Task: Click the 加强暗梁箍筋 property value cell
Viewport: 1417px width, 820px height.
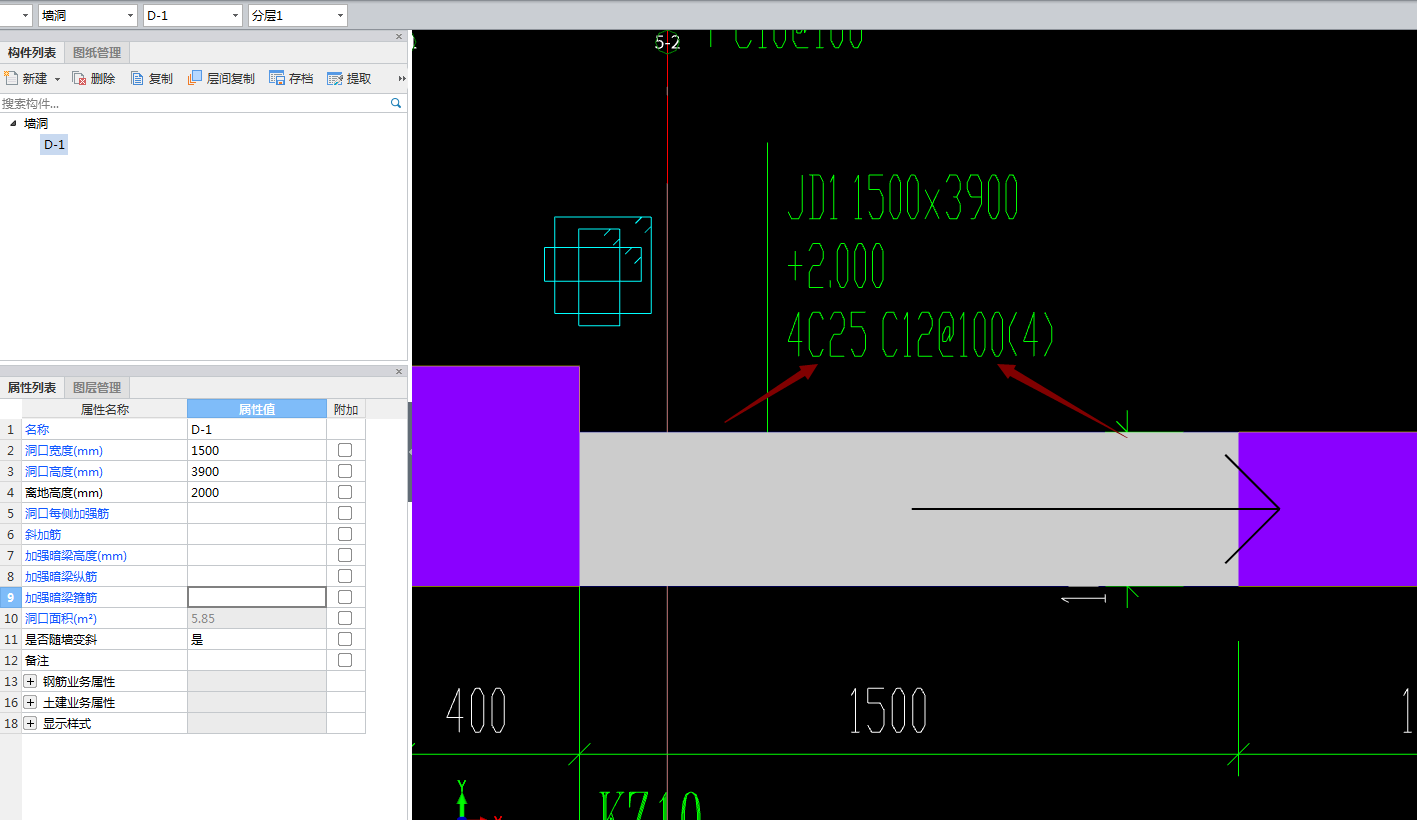Action: pyautogui.click(x=257, y=597)
